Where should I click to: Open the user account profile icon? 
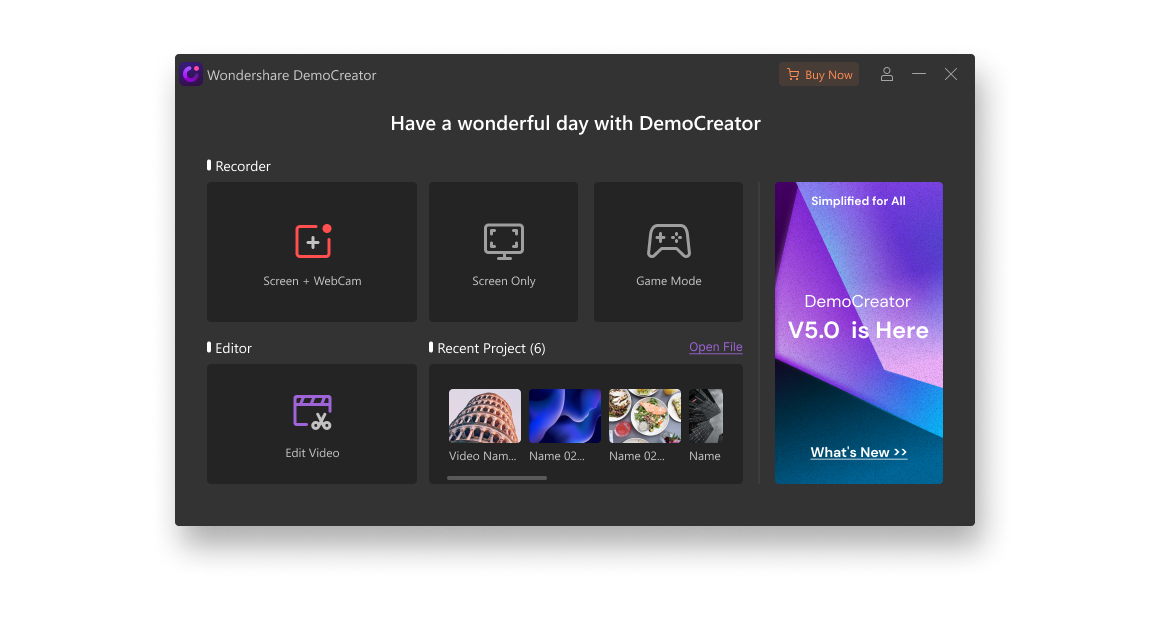[887, 74]
